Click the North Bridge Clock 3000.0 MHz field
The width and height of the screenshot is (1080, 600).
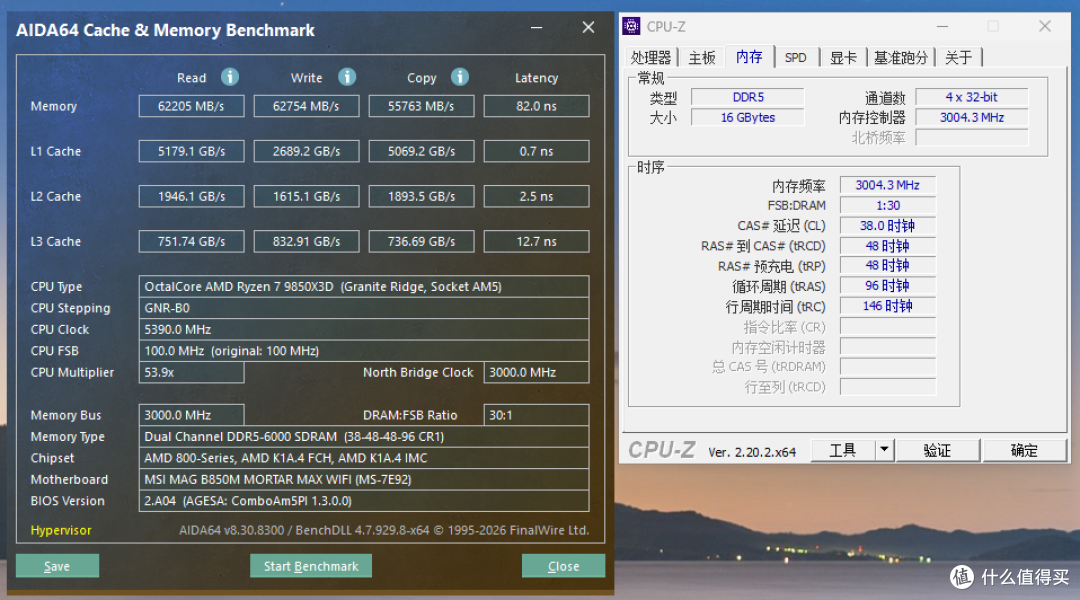[x=537, y=372]
